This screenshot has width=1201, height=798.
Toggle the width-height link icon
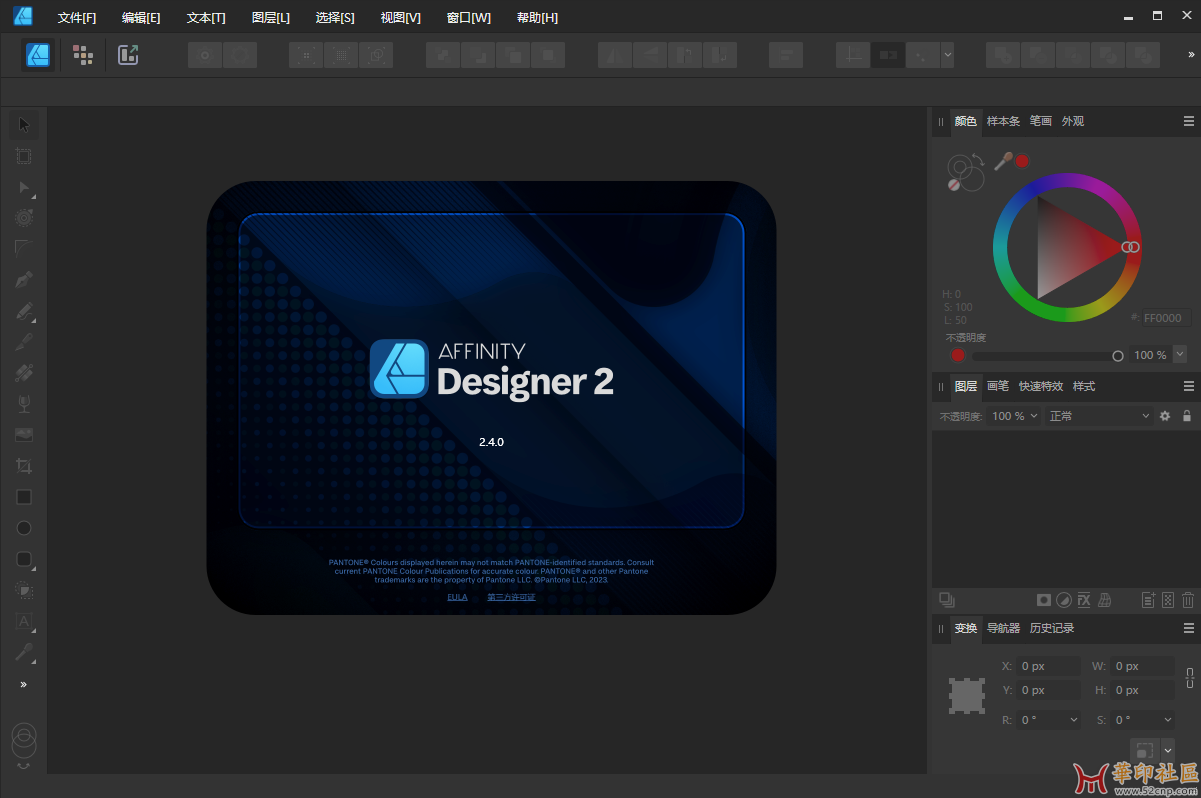pyautogui.click(x=1190, y=678)
